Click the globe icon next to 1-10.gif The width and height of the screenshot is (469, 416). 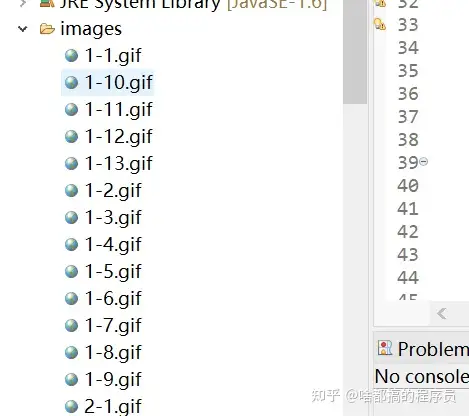click(71, 83)
